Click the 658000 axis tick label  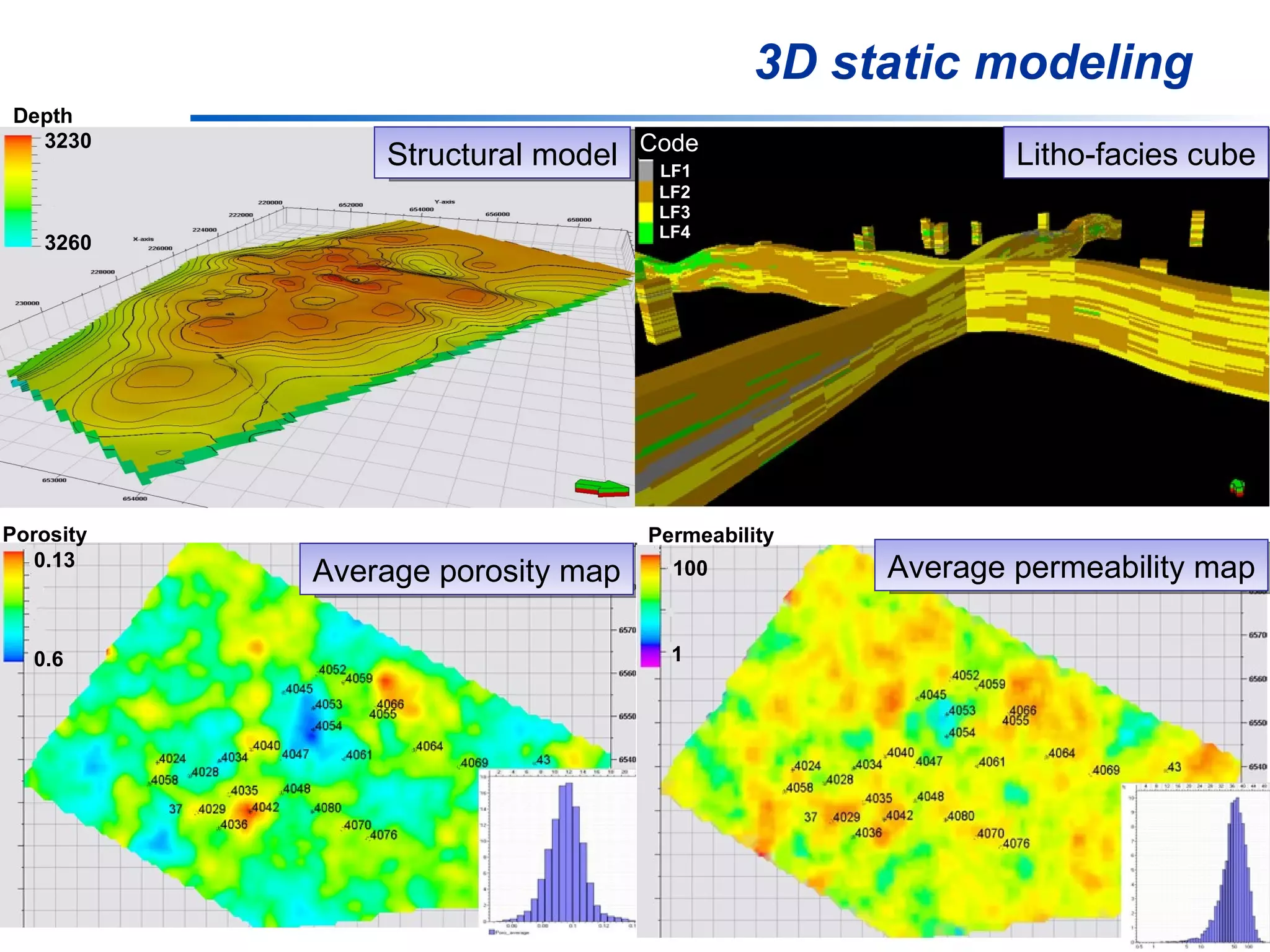click(x=579, y=220)
